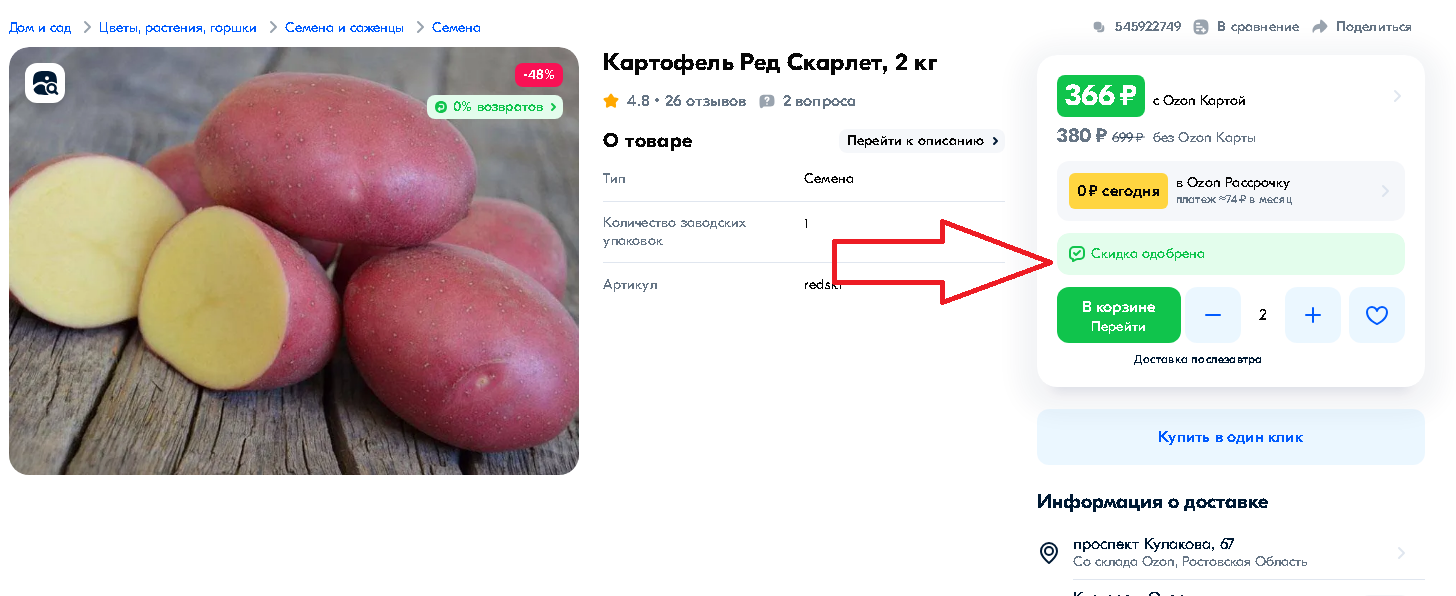Open Перейти к описанию link
This screenshot has height=596, width=1456.
pyautogui.click(x=922, y=141)
